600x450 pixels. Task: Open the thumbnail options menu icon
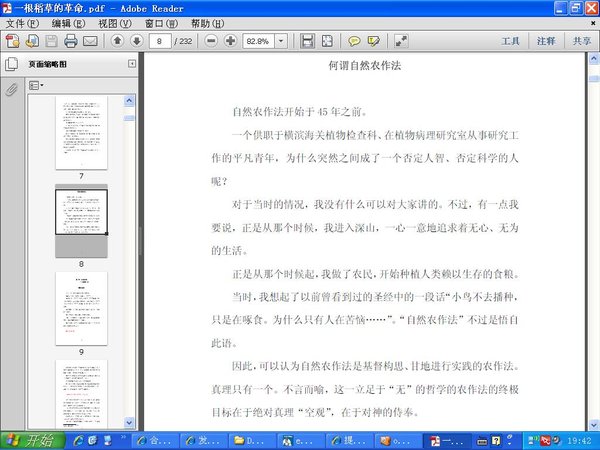click(36, 85)
